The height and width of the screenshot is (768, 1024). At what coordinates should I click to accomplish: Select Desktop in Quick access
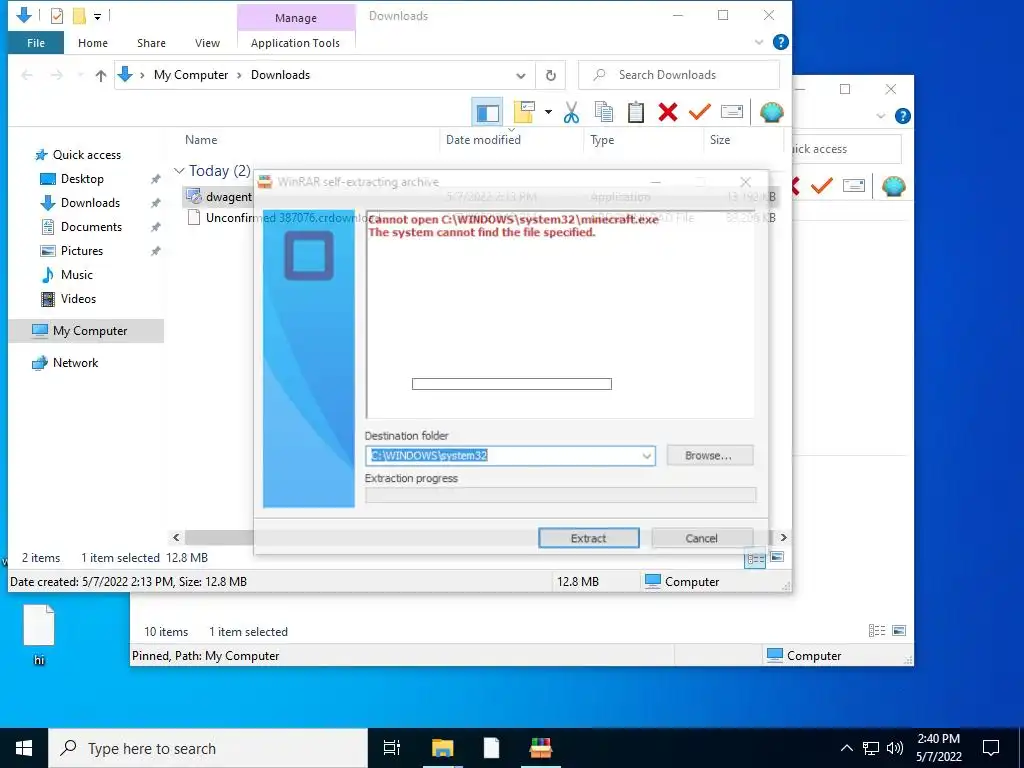[x=82, y=179]
